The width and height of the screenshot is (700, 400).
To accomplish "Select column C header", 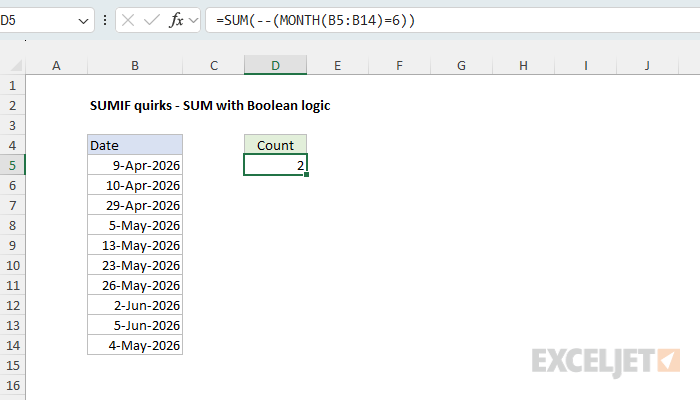I will pyautogui.click(x=214, y=66).
